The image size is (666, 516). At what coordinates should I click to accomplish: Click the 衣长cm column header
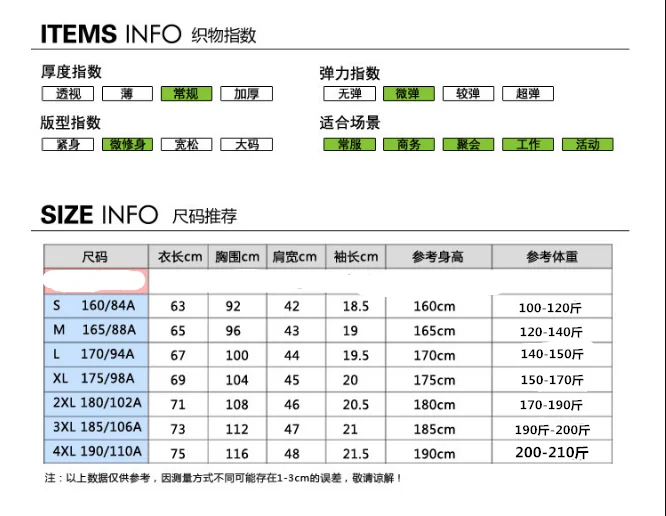[178, 257]
